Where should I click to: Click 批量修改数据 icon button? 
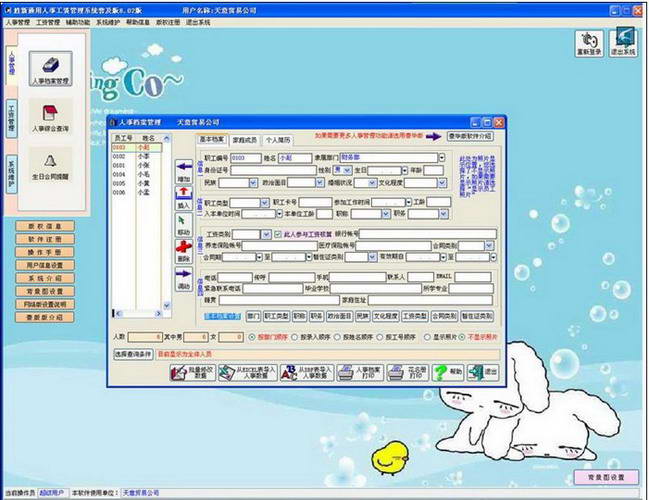click(192, 373)
